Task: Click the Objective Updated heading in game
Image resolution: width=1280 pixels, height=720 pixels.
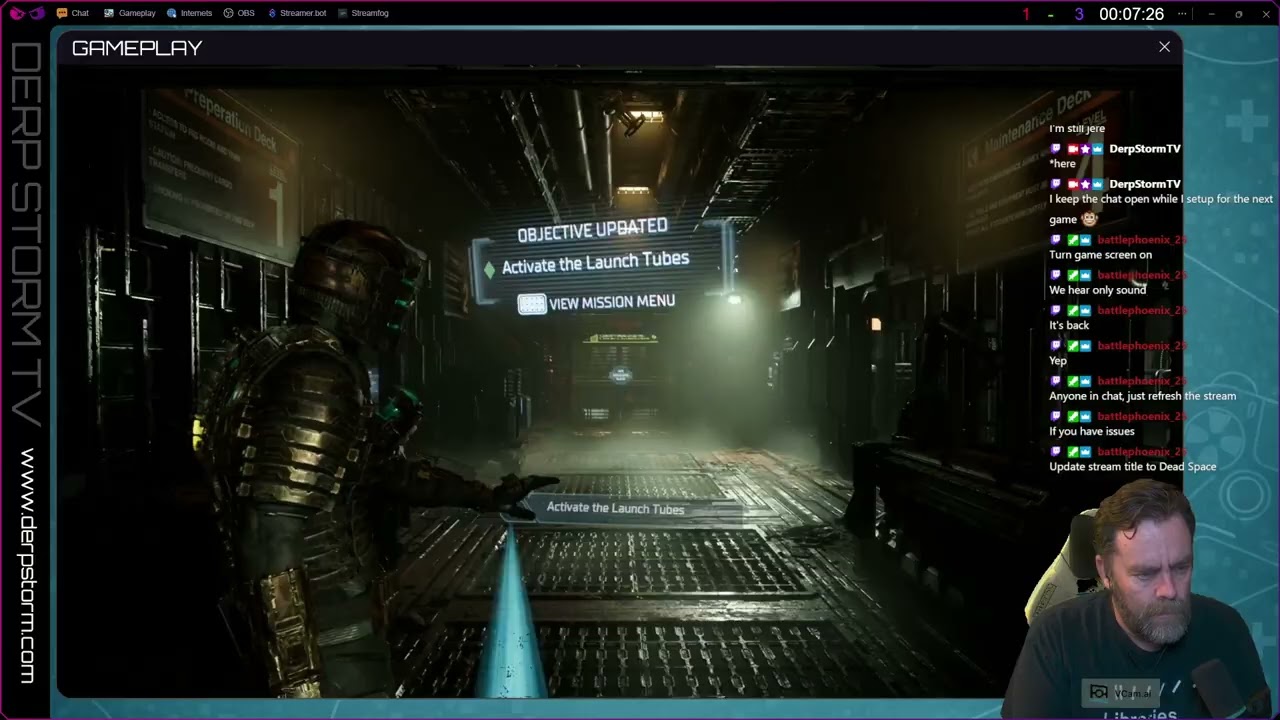Action: click(x=592, y=231)
